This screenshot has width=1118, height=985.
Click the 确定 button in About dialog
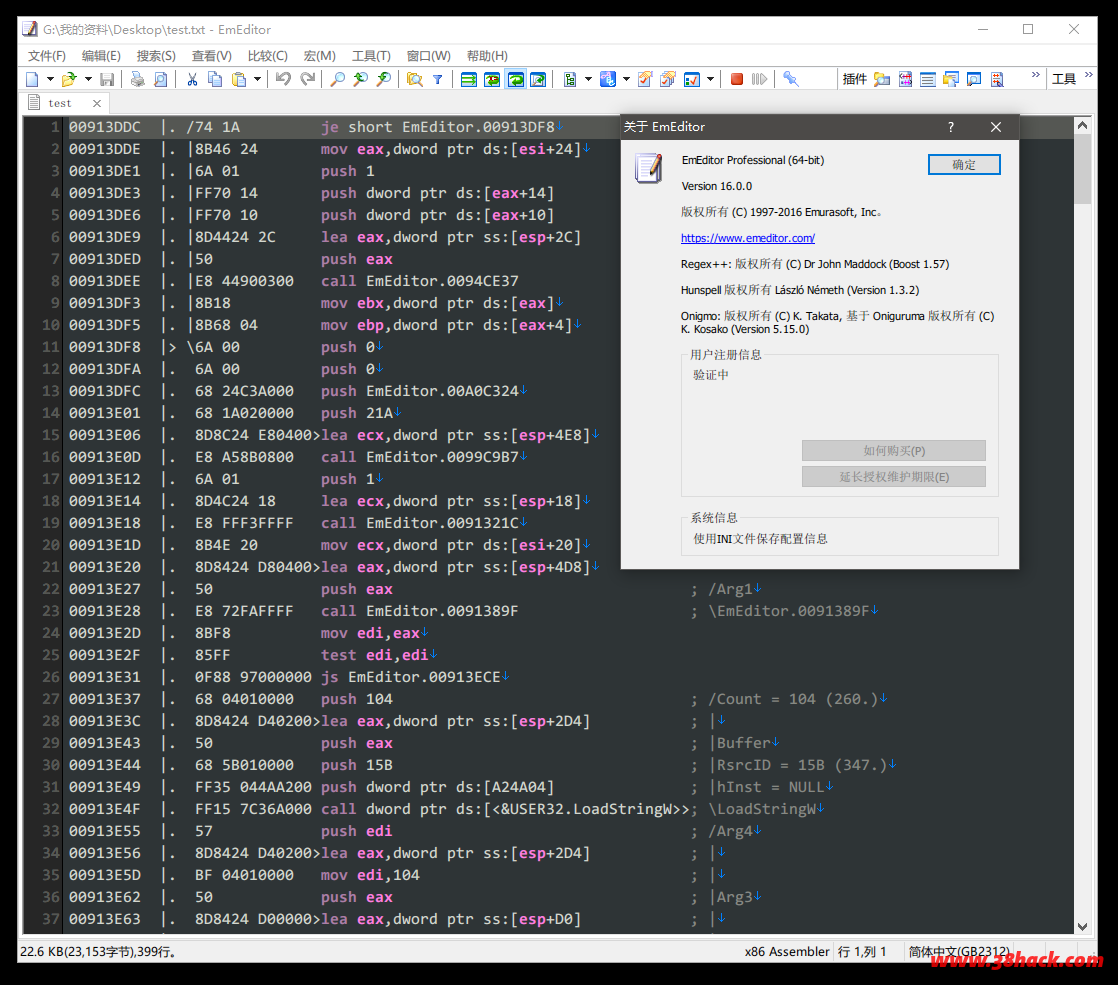[964, 165]
